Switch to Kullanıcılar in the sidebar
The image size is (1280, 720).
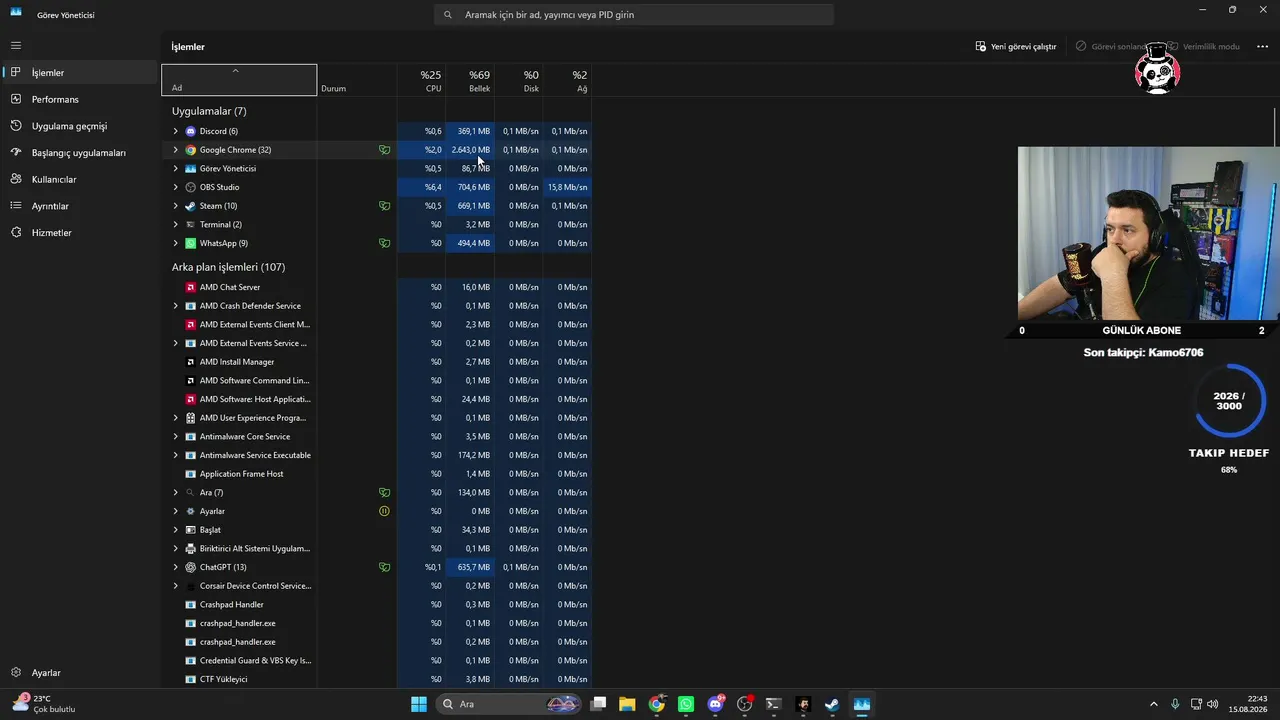[x=80, y=179]
